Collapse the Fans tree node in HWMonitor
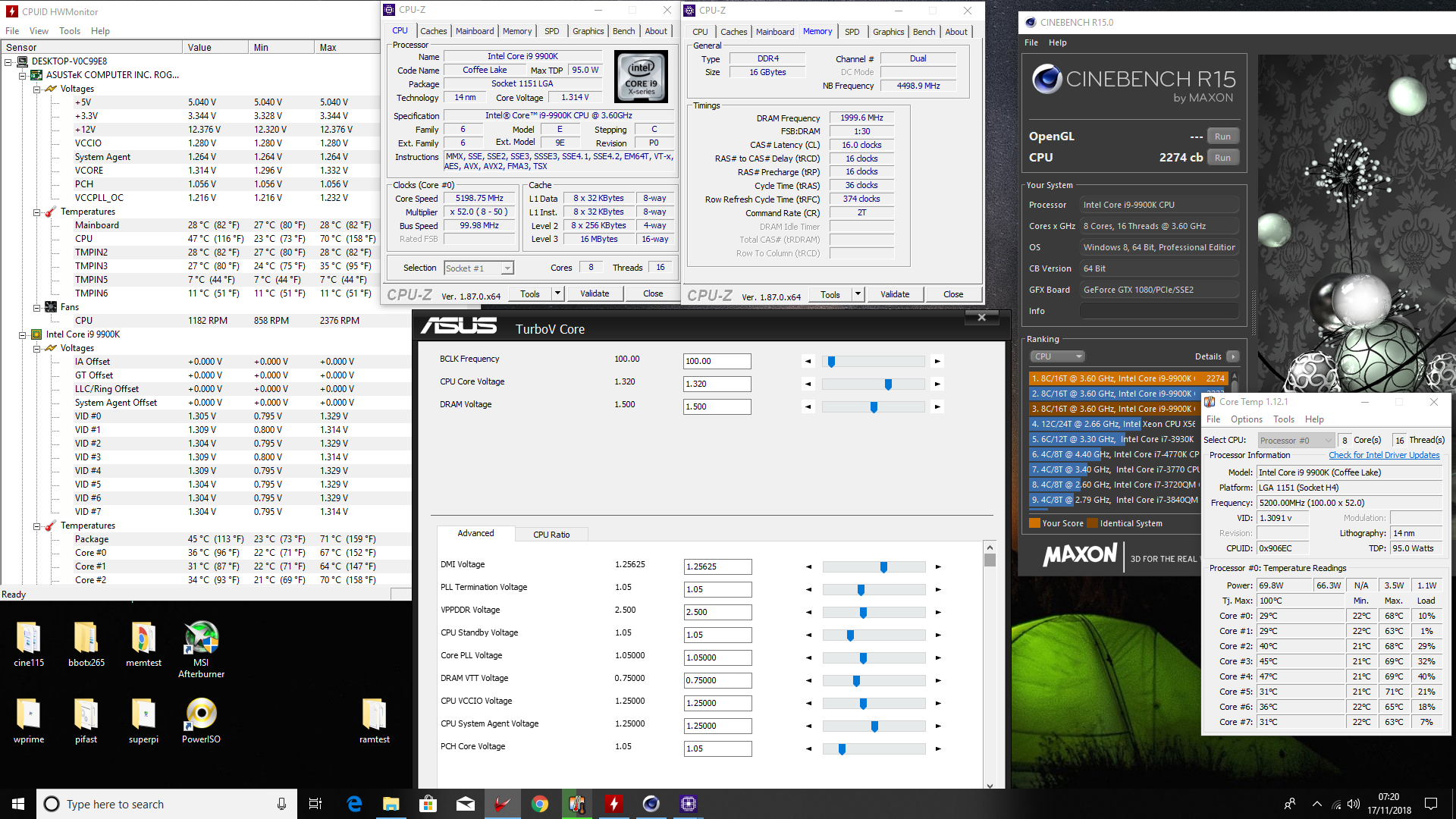This screenshot has height=819, width=1456. pyautogui.click(x=36, y=308)
